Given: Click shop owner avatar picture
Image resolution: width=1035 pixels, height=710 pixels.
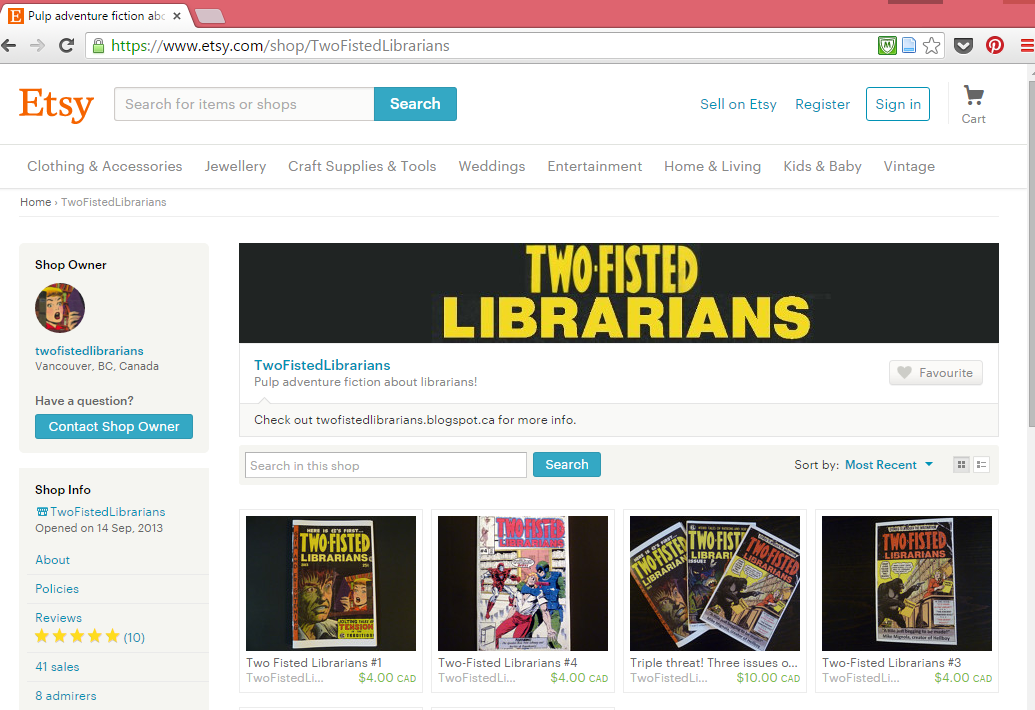Looking at the screenshot, I should click(60, 308).
